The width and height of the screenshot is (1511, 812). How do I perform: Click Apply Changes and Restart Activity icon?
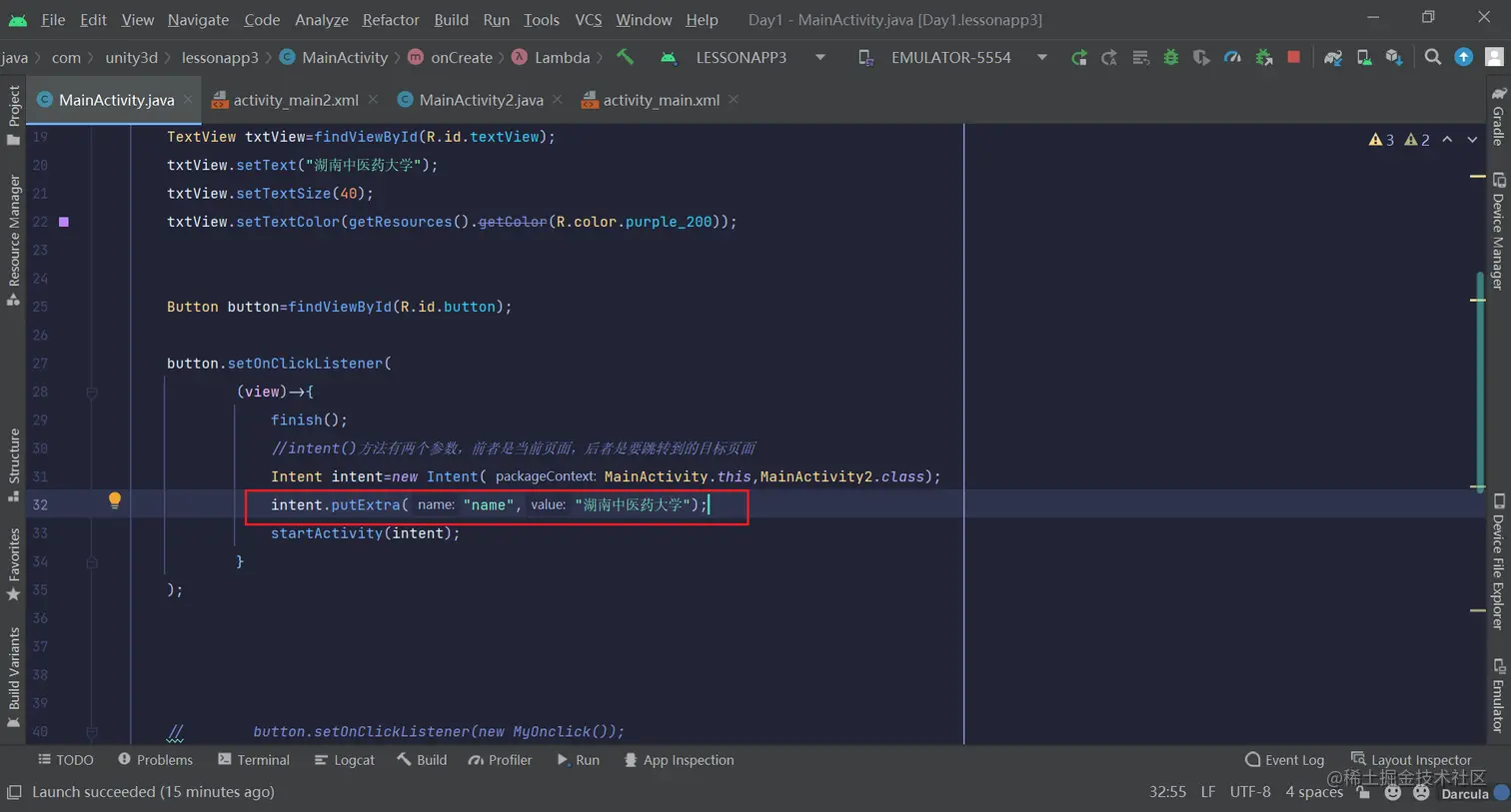1109,58
